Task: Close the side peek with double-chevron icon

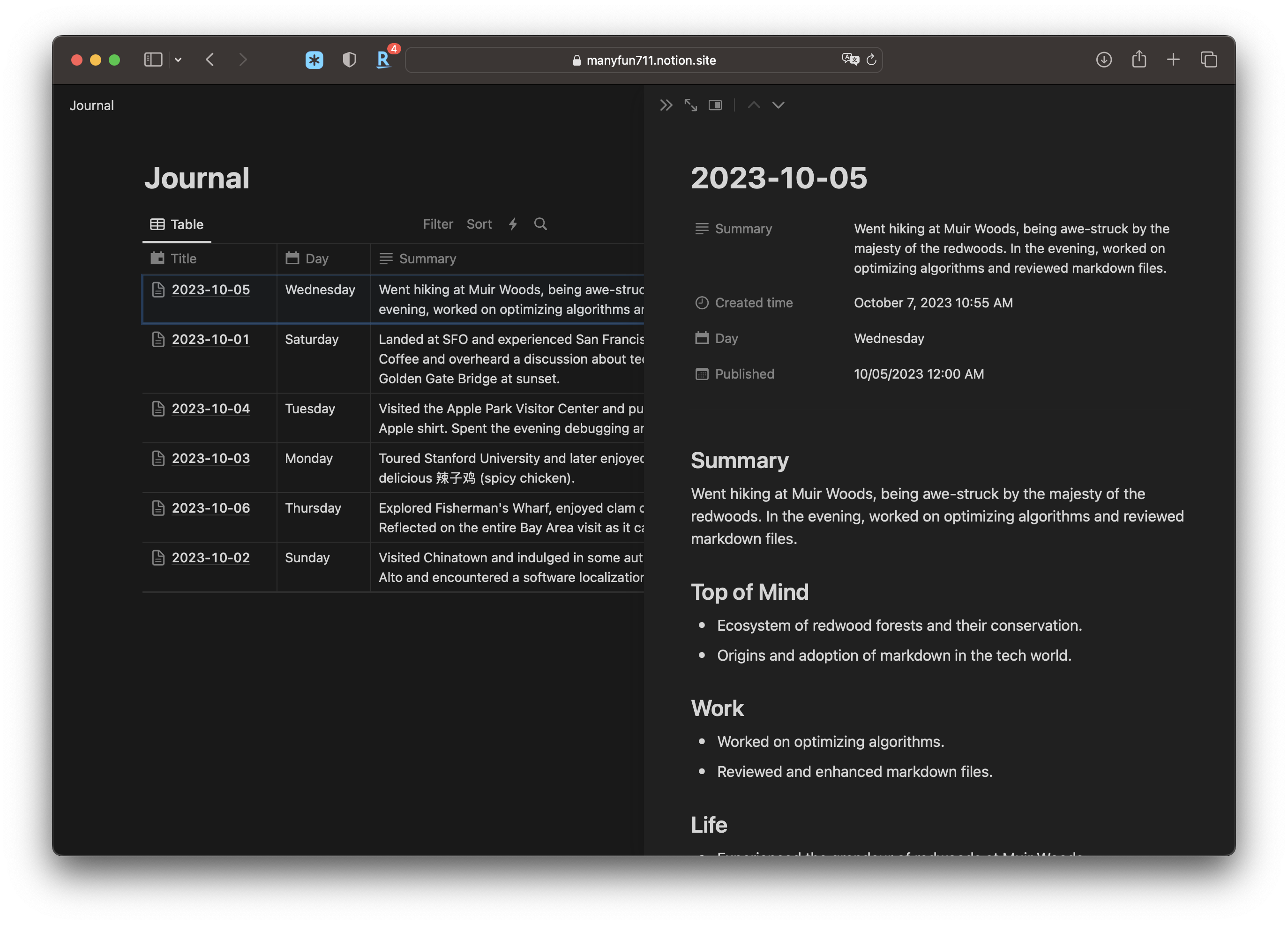Action: (666, 105)
